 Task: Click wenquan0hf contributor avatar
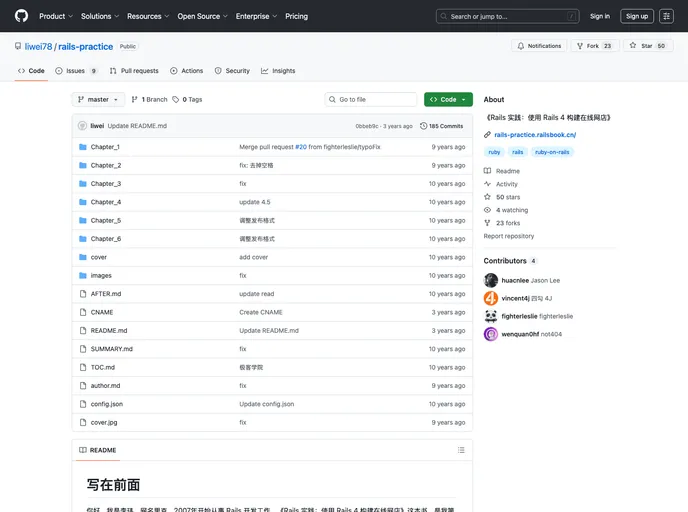coord(491,334)
